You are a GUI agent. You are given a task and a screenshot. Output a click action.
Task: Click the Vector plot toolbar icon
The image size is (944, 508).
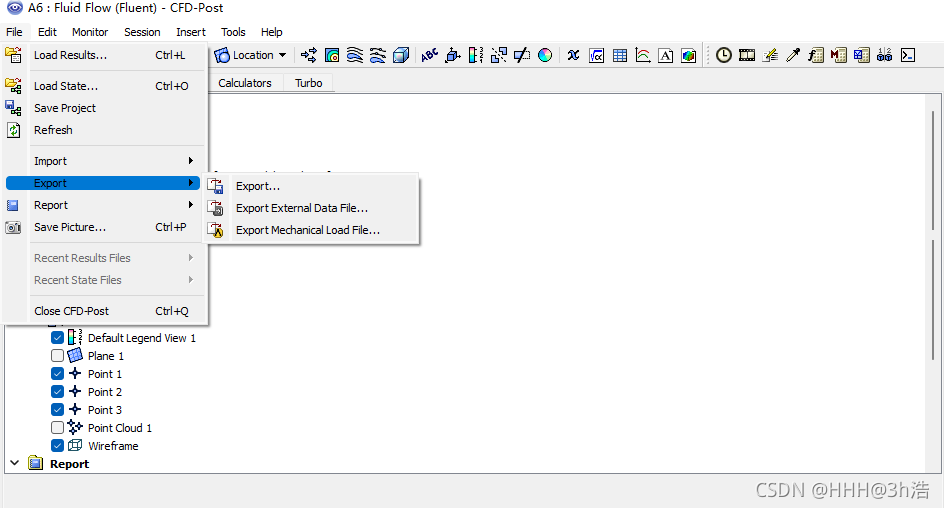point(309,55)
